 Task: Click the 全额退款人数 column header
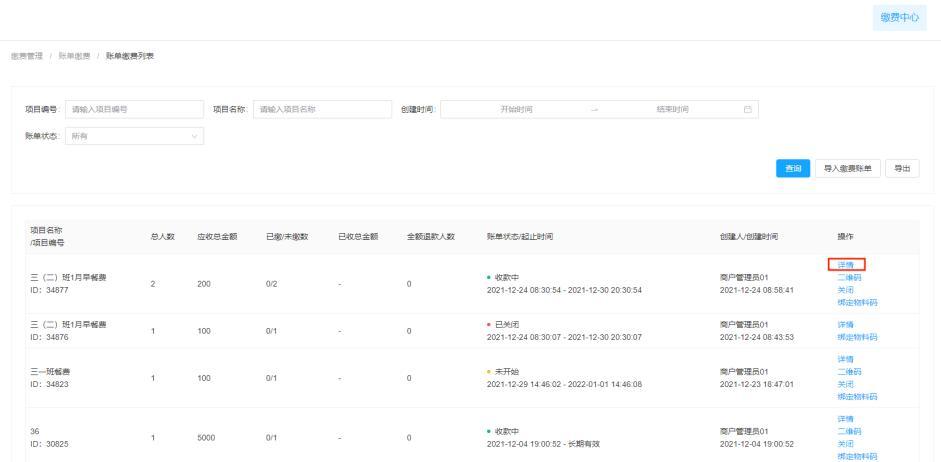tap(430, 236)
